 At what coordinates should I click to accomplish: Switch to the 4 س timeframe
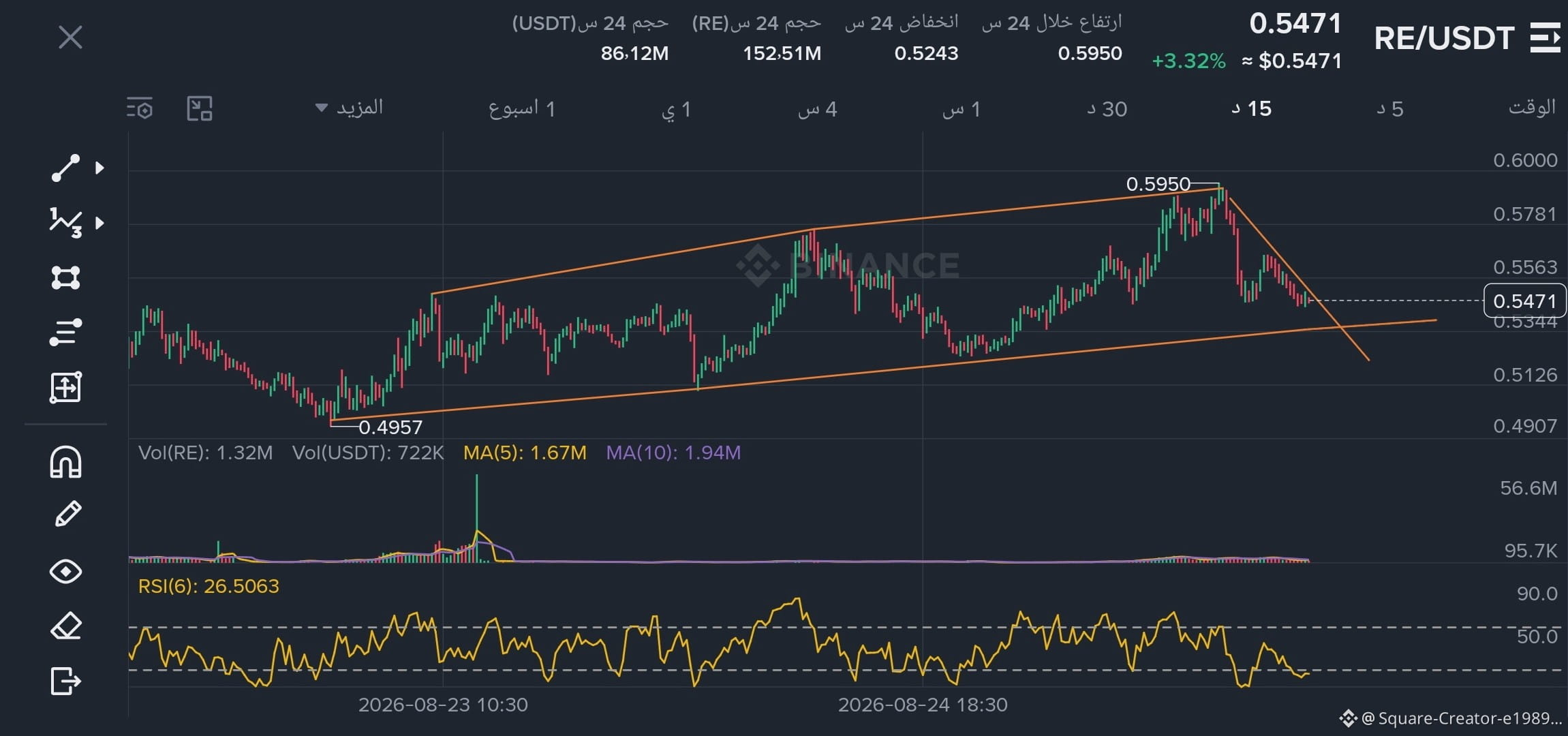(x=818, y=109)
